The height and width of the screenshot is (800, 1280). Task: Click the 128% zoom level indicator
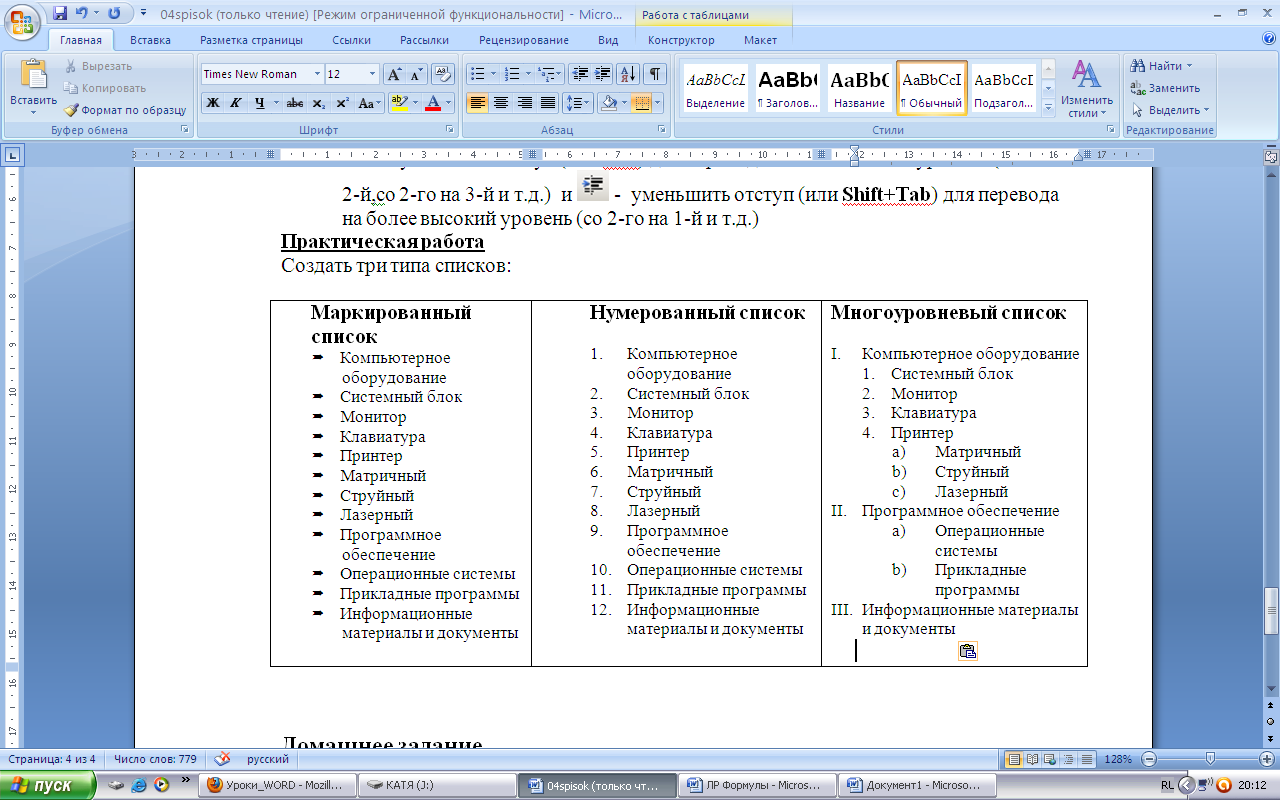click(1120, 759)
